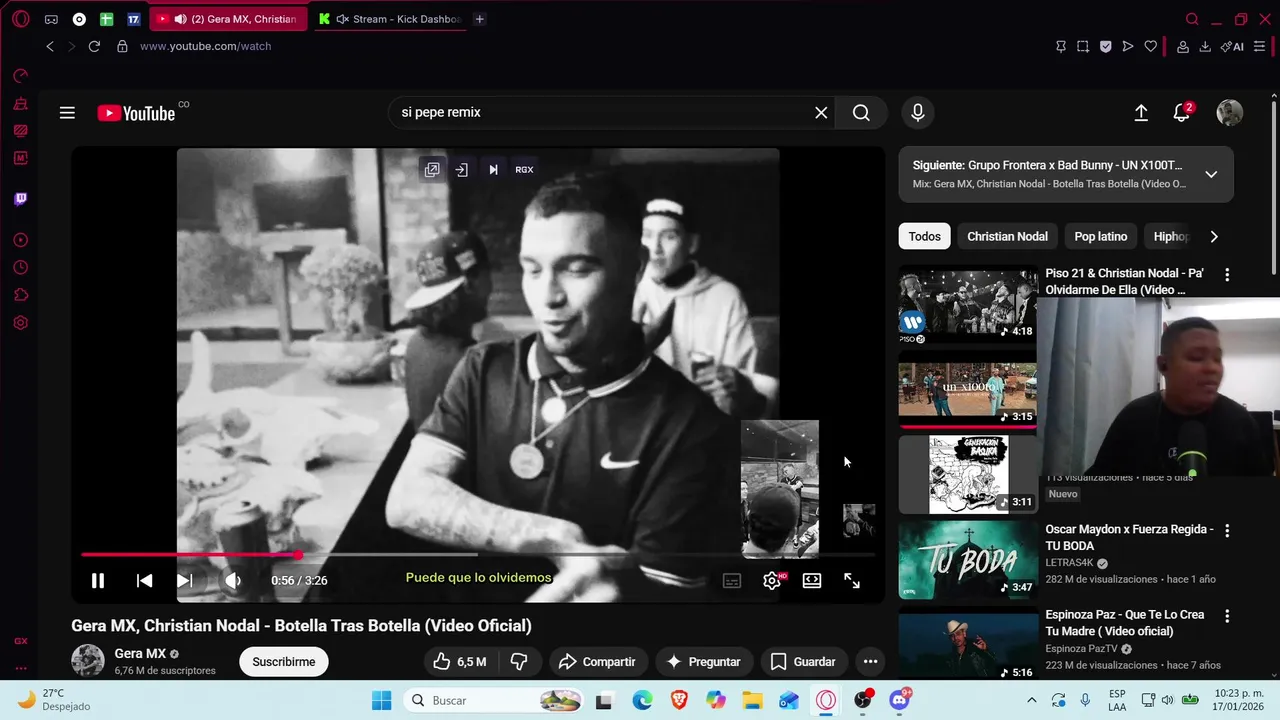The image size is (1280, 720).
Task: Dislike the video
Action: [519, 662]
